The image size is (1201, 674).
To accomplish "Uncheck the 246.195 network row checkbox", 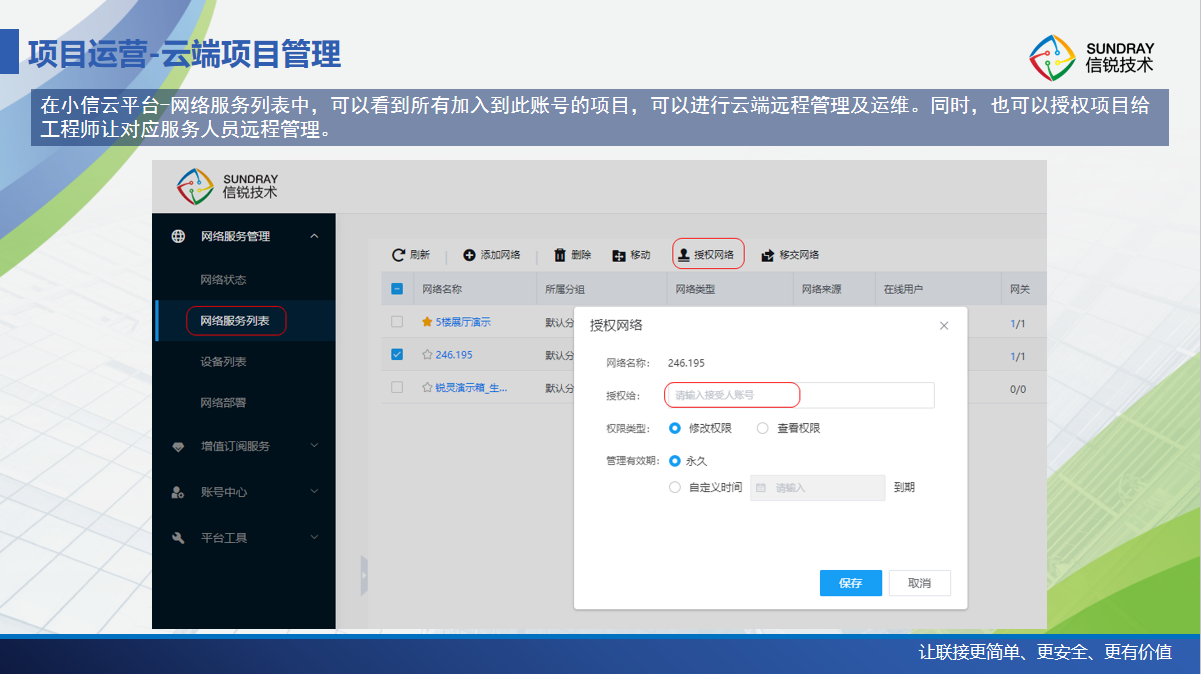I will (397, 354).
